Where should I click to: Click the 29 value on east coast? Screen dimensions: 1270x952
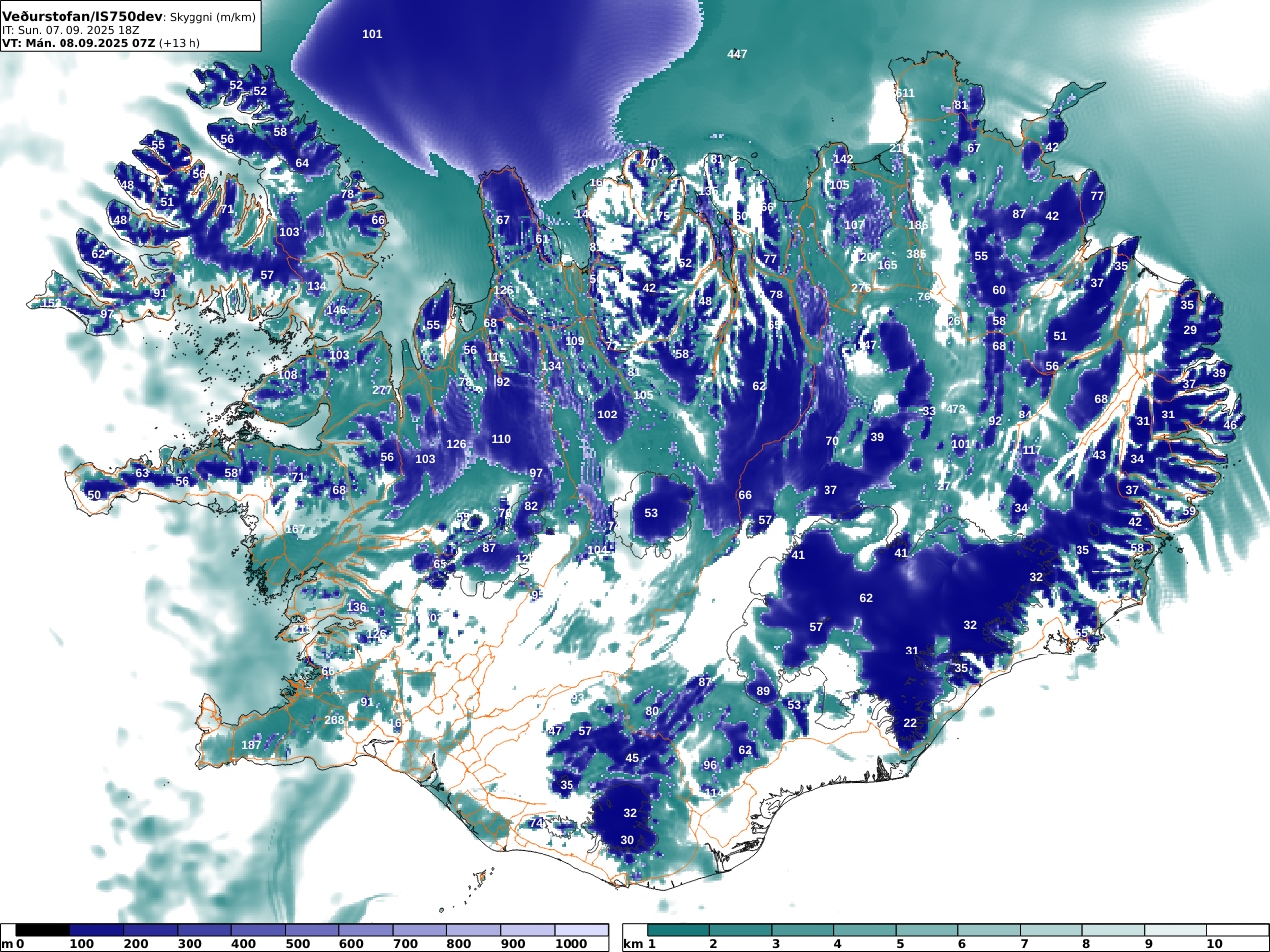[1190, 330]
